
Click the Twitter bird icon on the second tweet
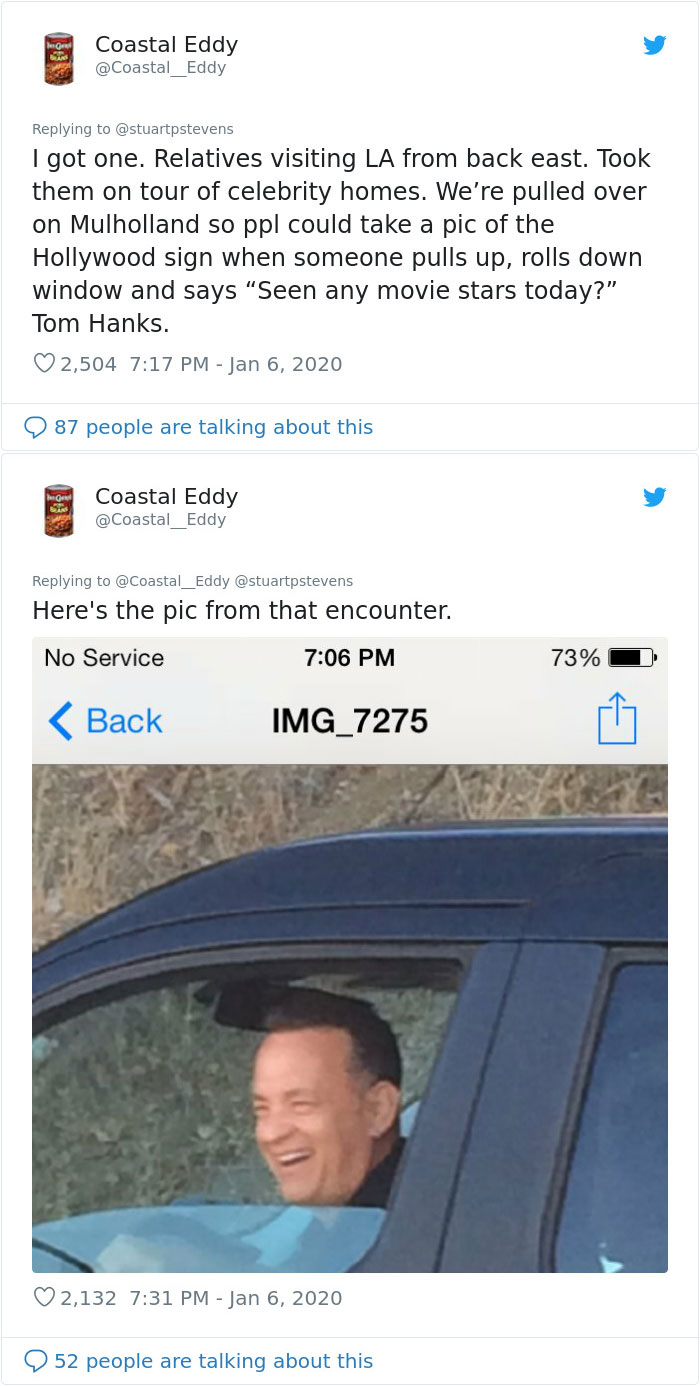655,496
